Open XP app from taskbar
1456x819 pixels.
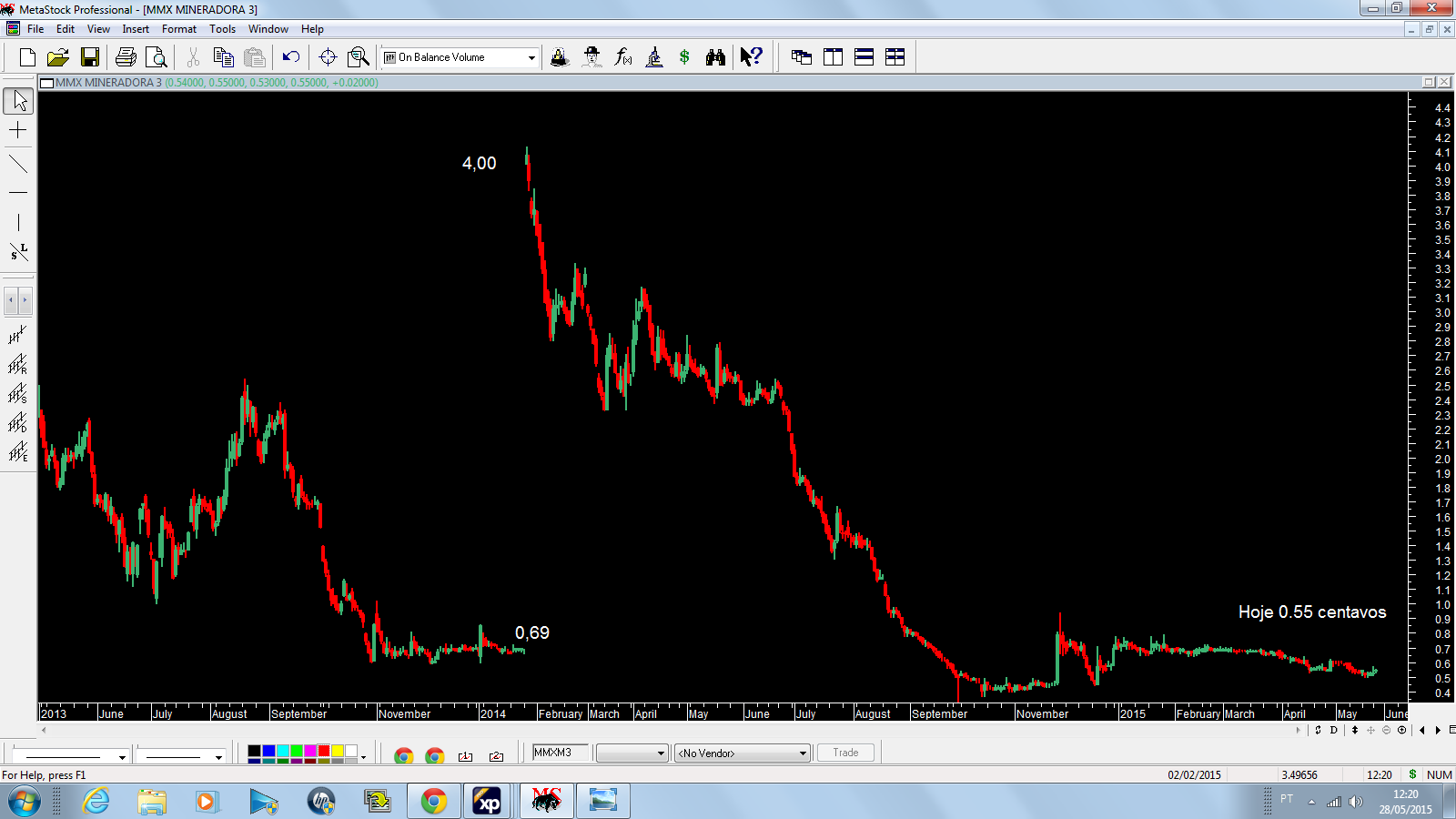tap(488, 801)
